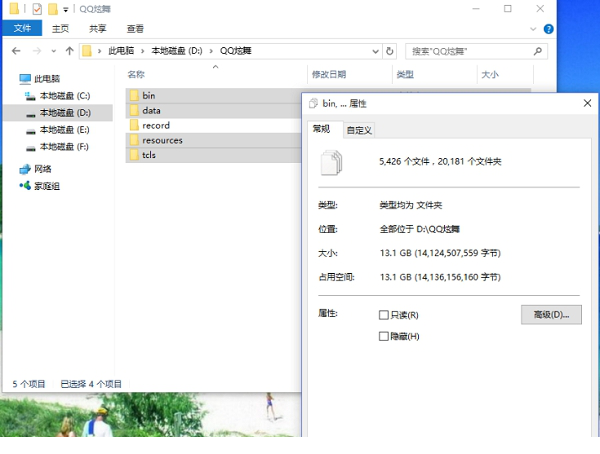Open the 文件 menu tab
600x454 pixels.
22,28
